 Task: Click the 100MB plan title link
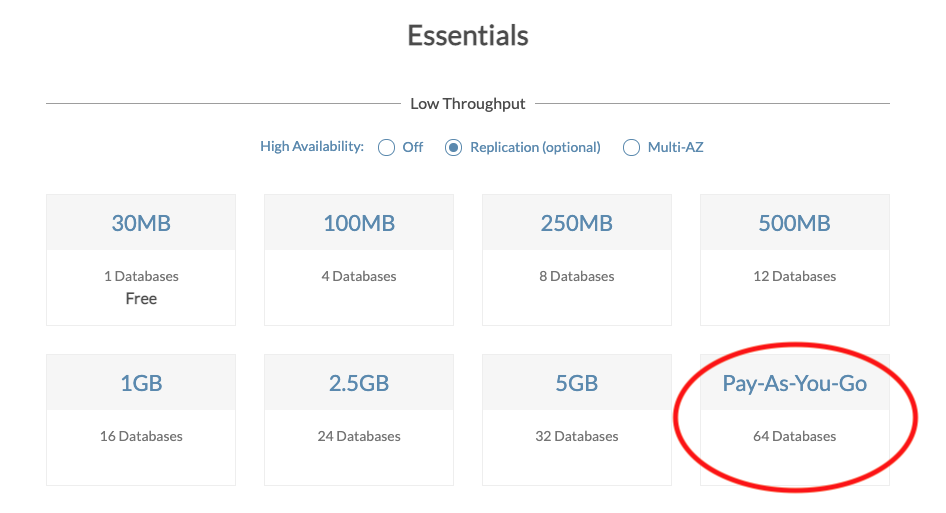(x=359, y=223)
